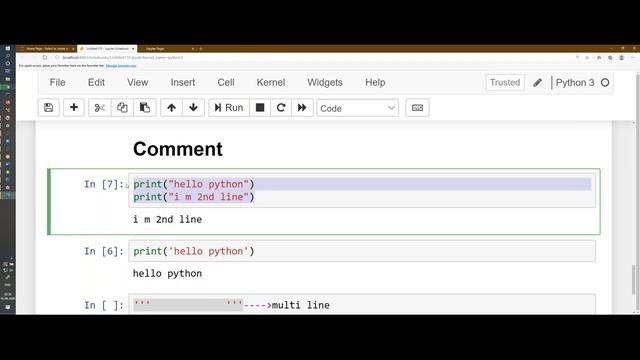Open the File menu

tap(58, 82)
